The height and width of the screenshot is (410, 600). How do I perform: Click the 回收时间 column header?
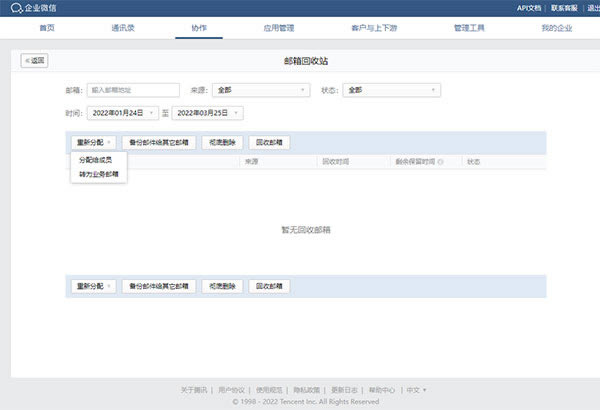click(x=336, y=162)
